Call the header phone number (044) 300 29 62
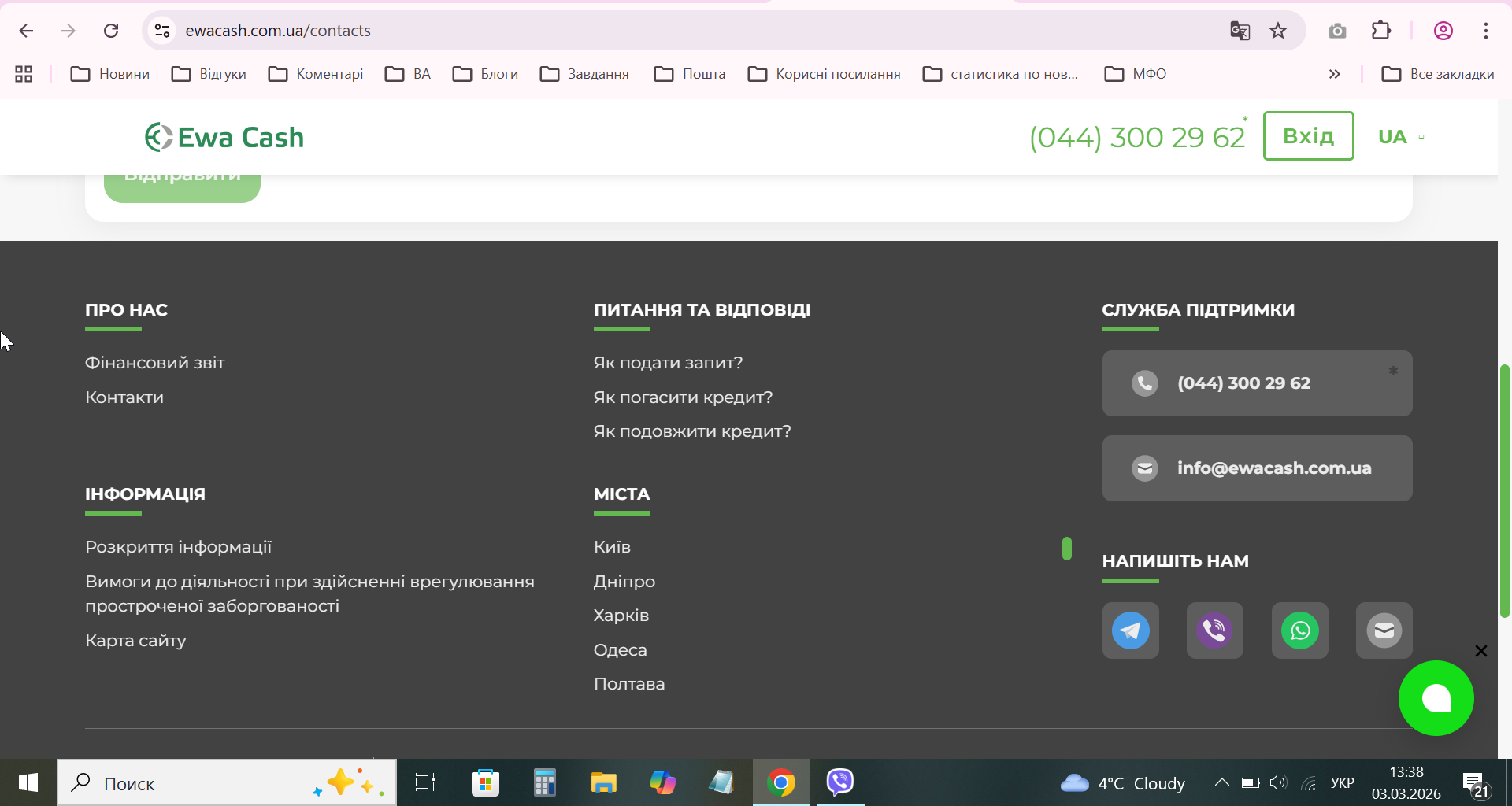The width and height of the screenshot is (1512, 806). tap(1137, 137)
